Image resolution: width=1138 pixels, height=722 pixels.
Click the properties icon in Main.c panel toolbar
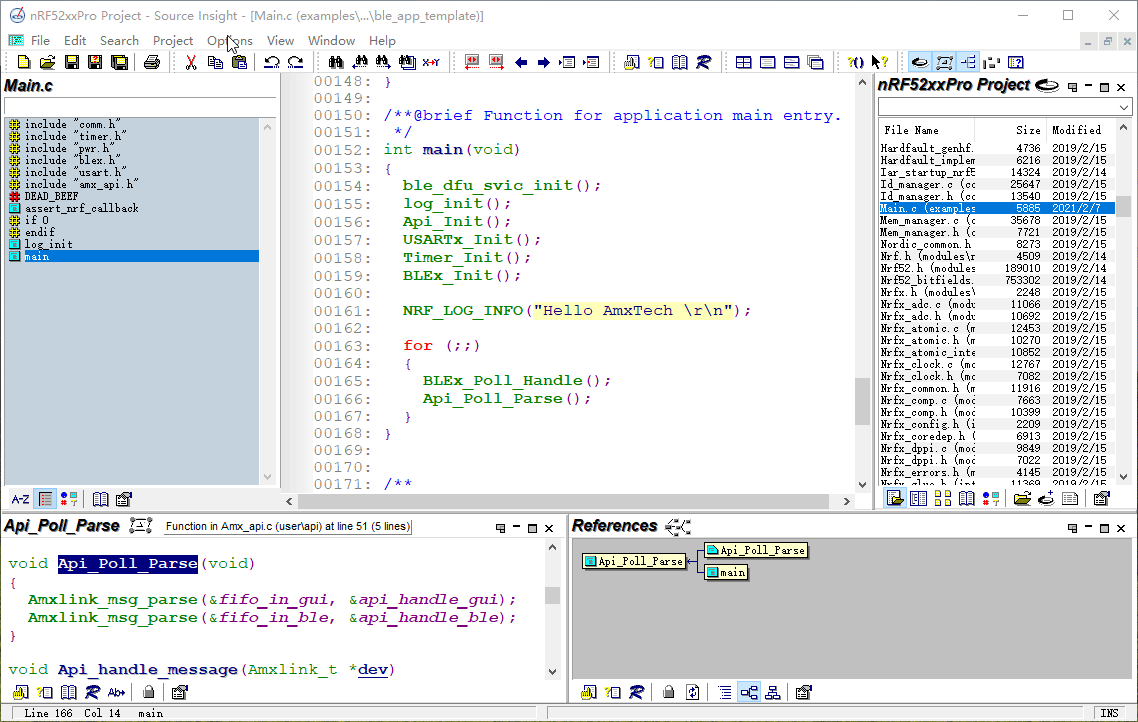click(124, 499)
